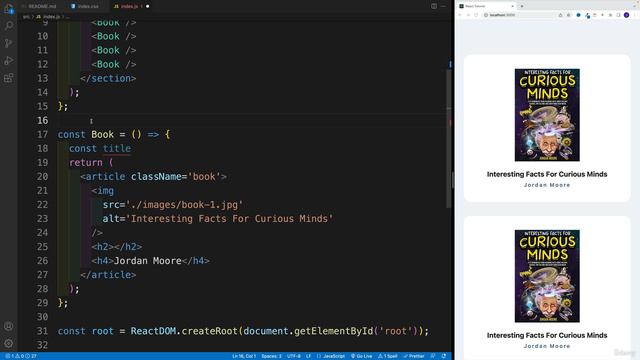The image size is (640, 360).
Task: Open editor More Actions menu
Action: click(x=444, y=6)
